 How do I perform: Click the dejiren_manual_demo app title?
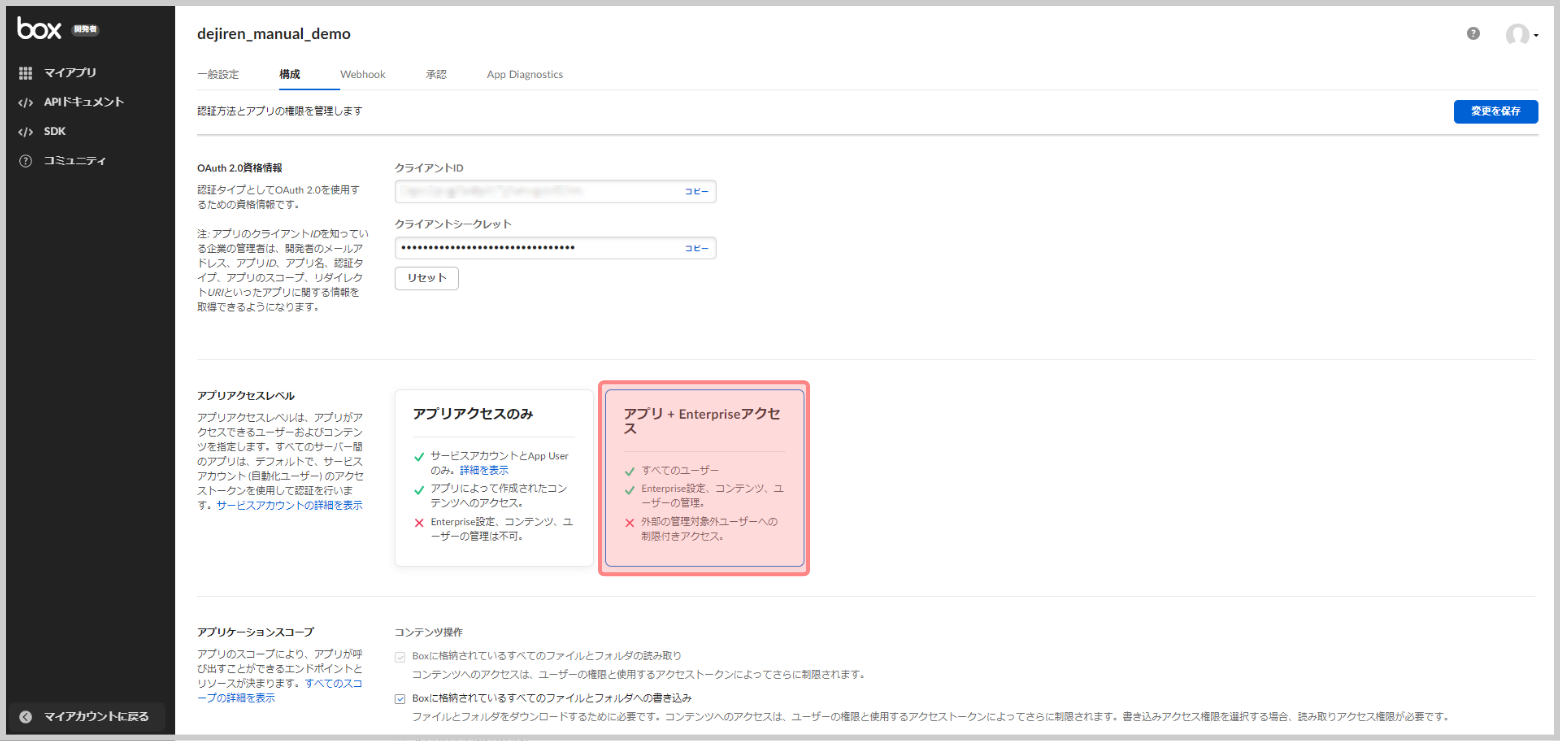coord(274,34)
